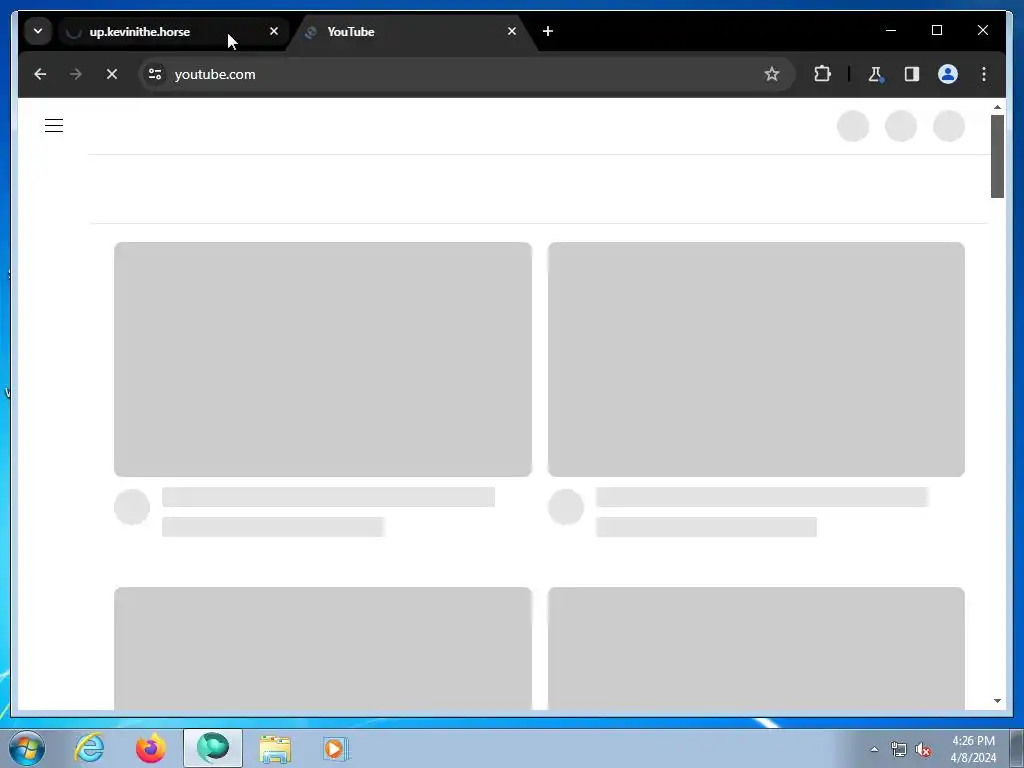1024x768 pixels.
Task: Maximize the Chrome window
Action: click(x=936, y=31)
